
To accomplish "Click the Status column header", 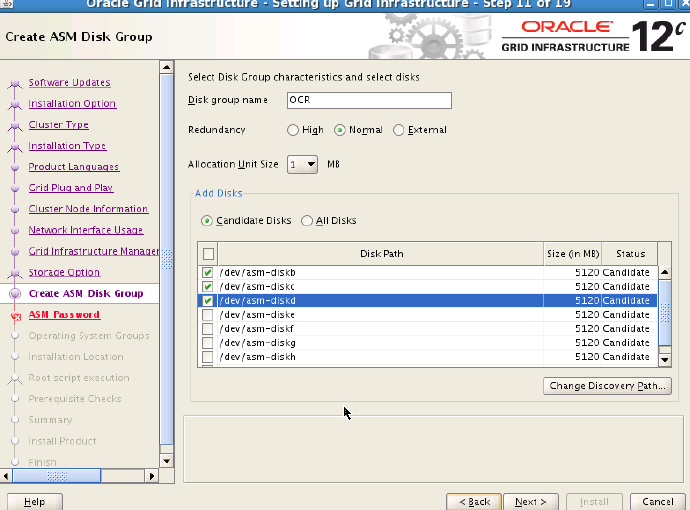I will (630, 254).
